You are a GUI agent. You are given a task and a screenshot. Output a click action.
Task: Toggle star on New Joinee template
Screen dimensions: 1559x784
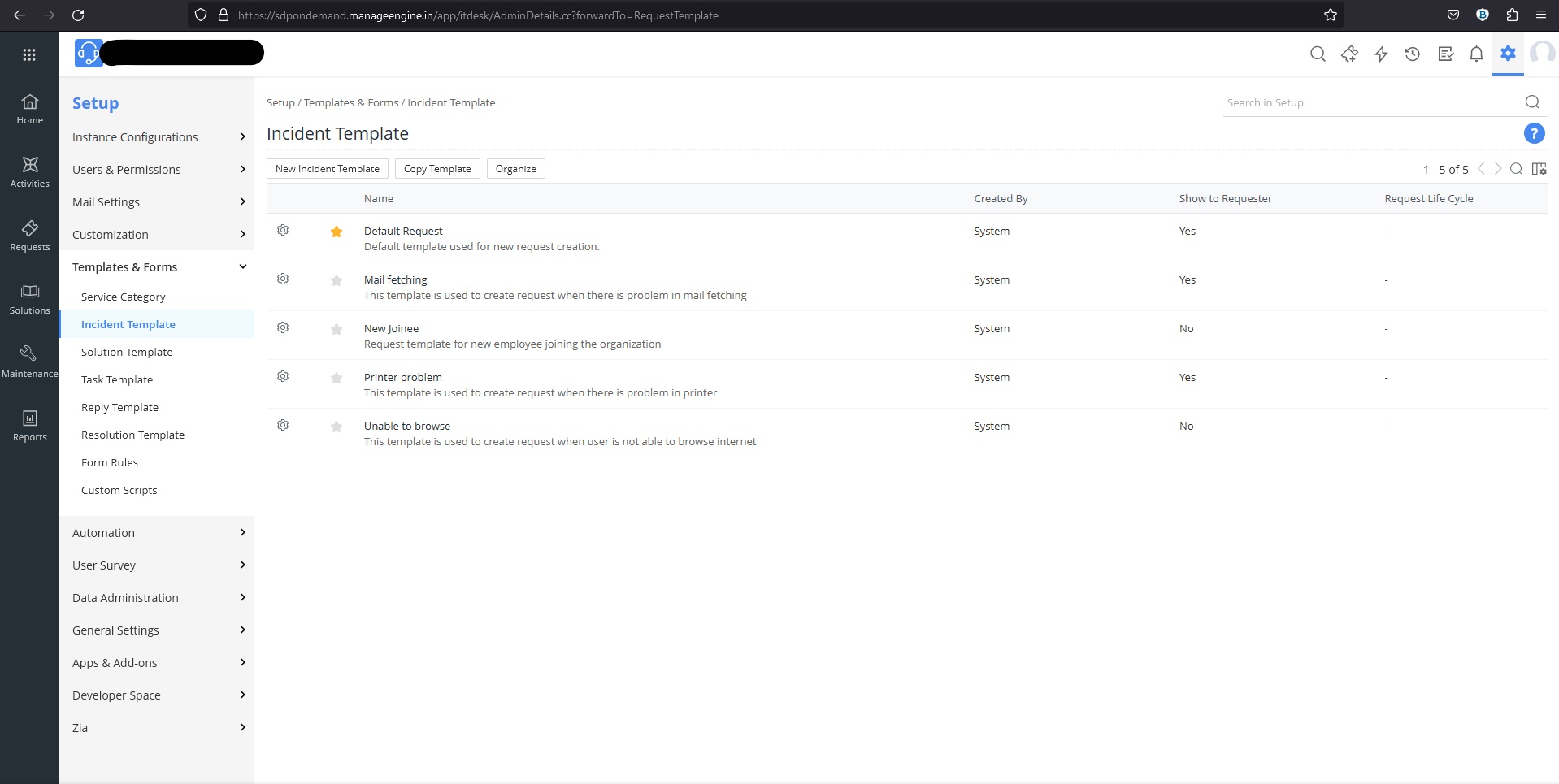[337, 329]
